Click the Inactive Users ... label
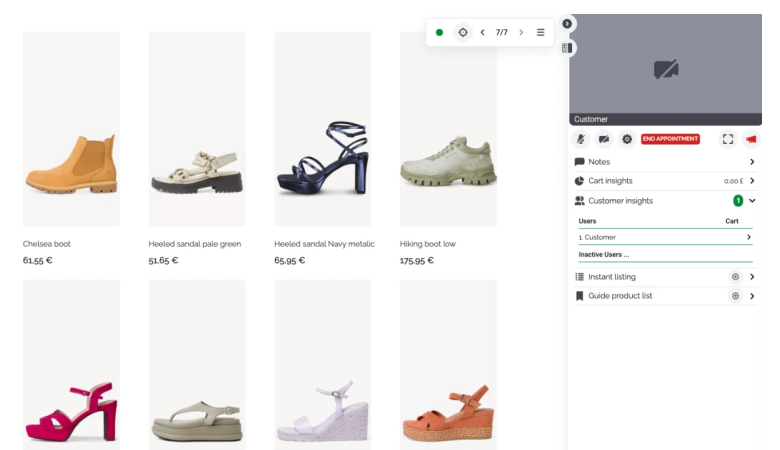 (603, 254)
